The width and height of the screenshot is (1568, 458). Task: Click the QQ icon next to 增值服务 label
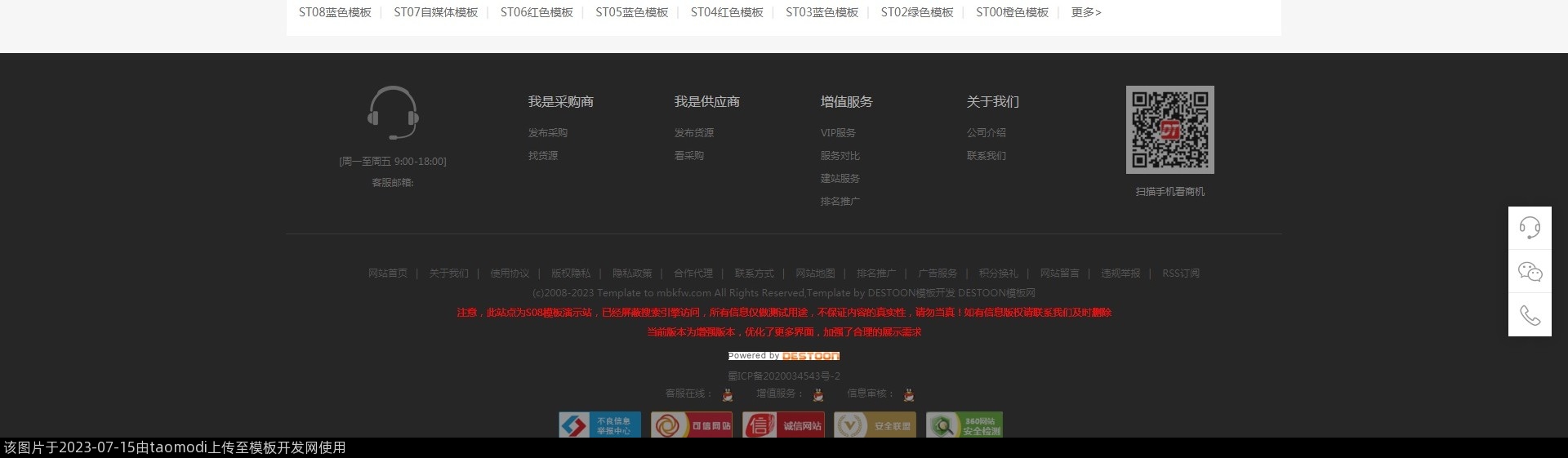(x=817, y=394)
